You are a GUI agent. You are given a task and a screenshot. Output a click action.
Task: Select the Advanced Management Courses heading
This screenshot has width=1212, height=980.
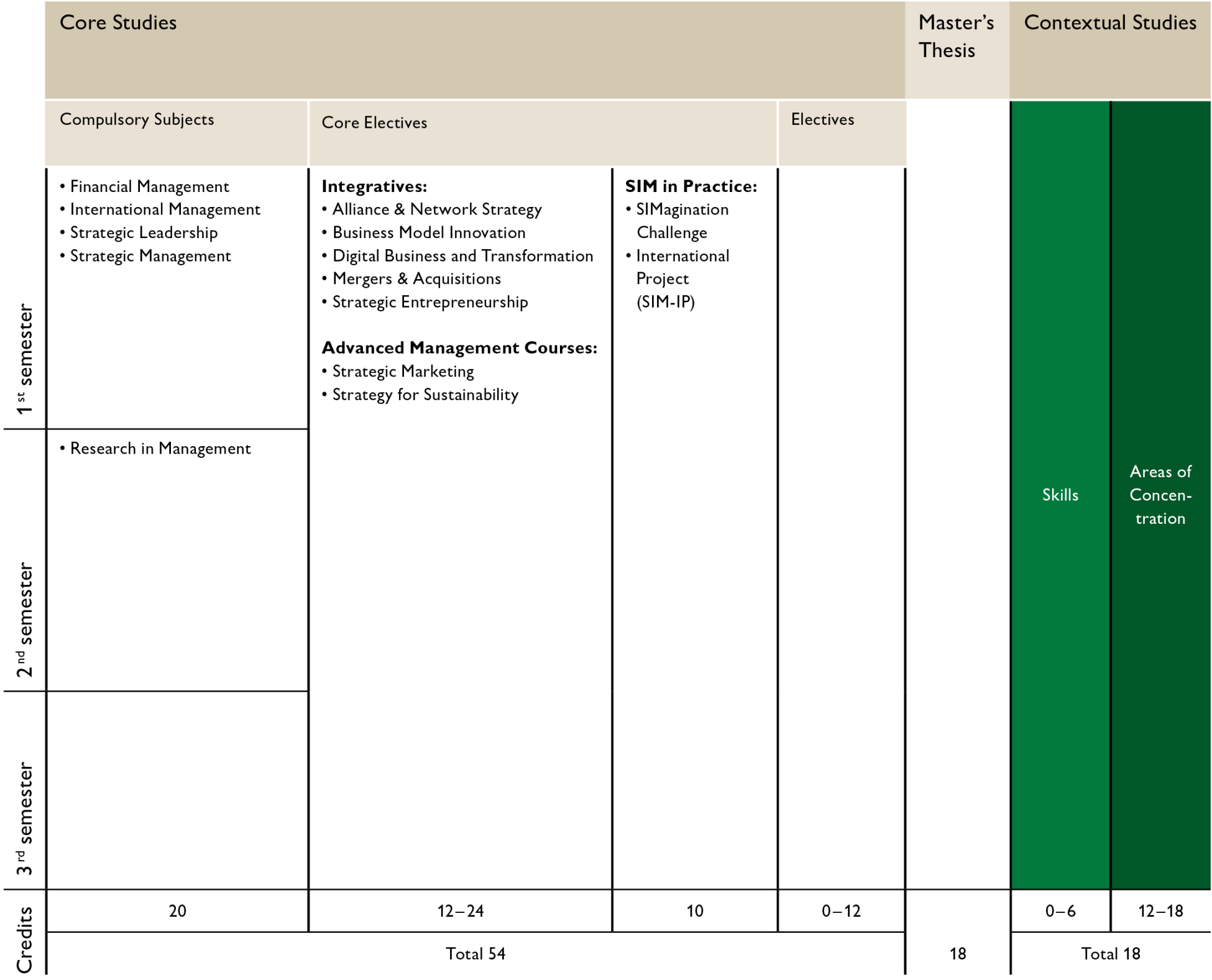459,348
